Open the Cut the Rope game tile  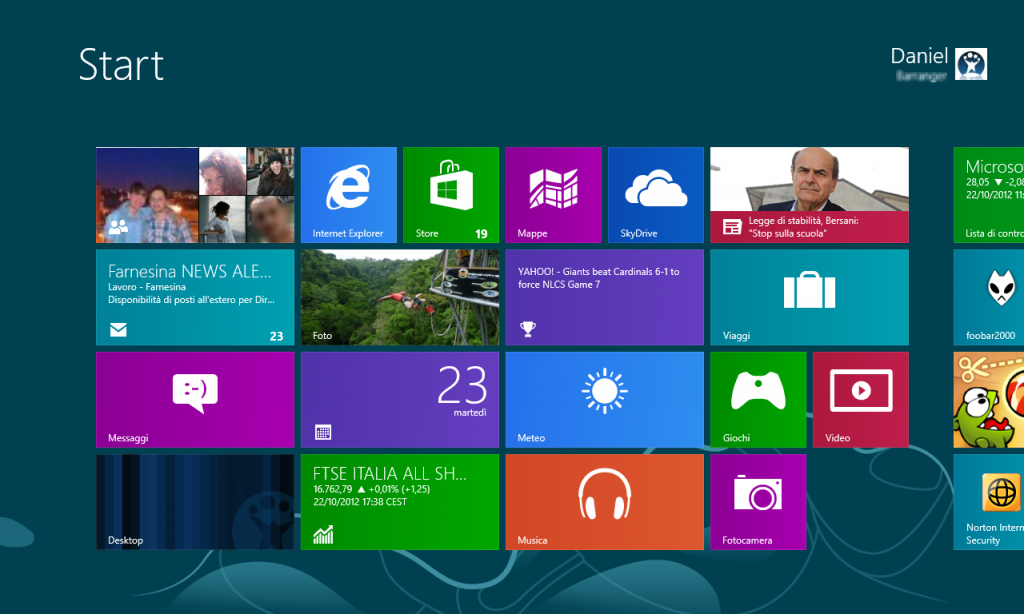[989, 400]
